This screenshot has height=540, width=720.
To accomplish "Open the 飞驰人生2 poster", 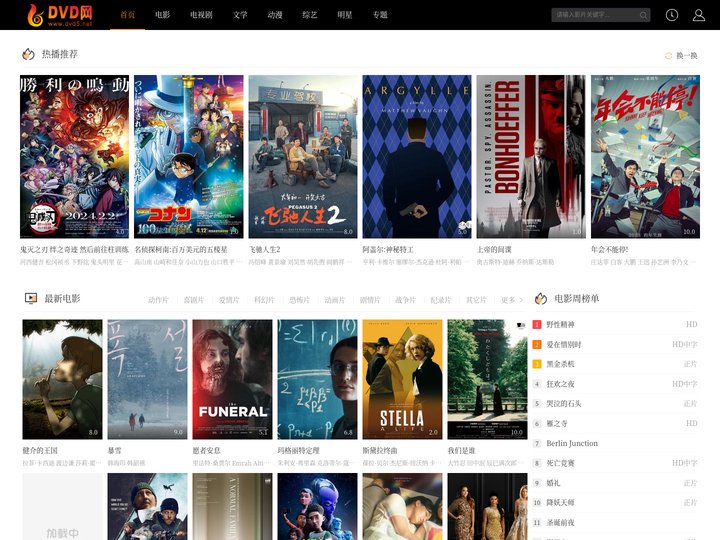I will click(303, 157).
